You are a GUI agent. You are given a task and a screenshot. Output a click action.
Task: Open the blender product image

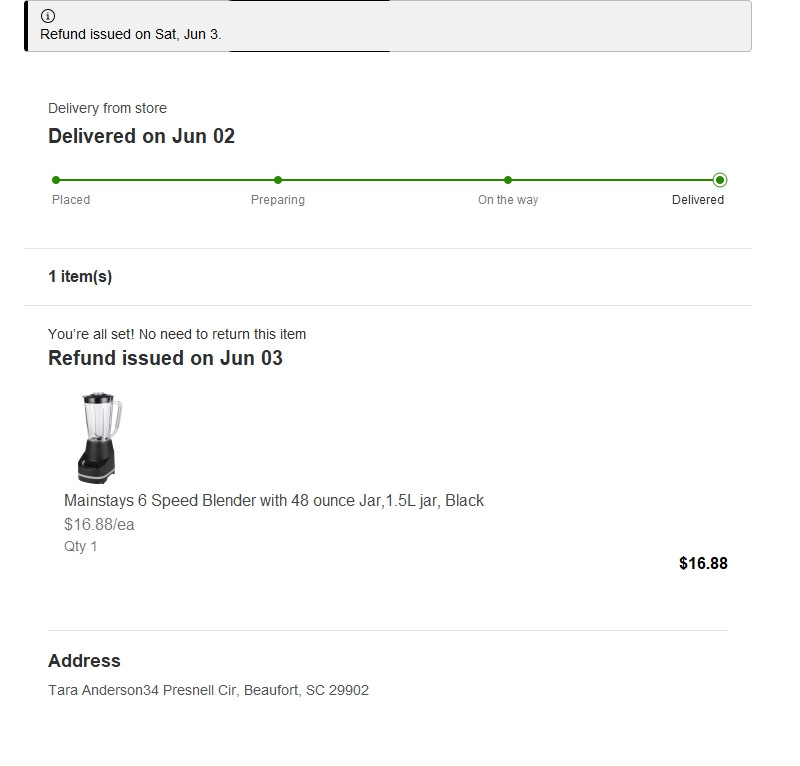[x=99, y=438]
